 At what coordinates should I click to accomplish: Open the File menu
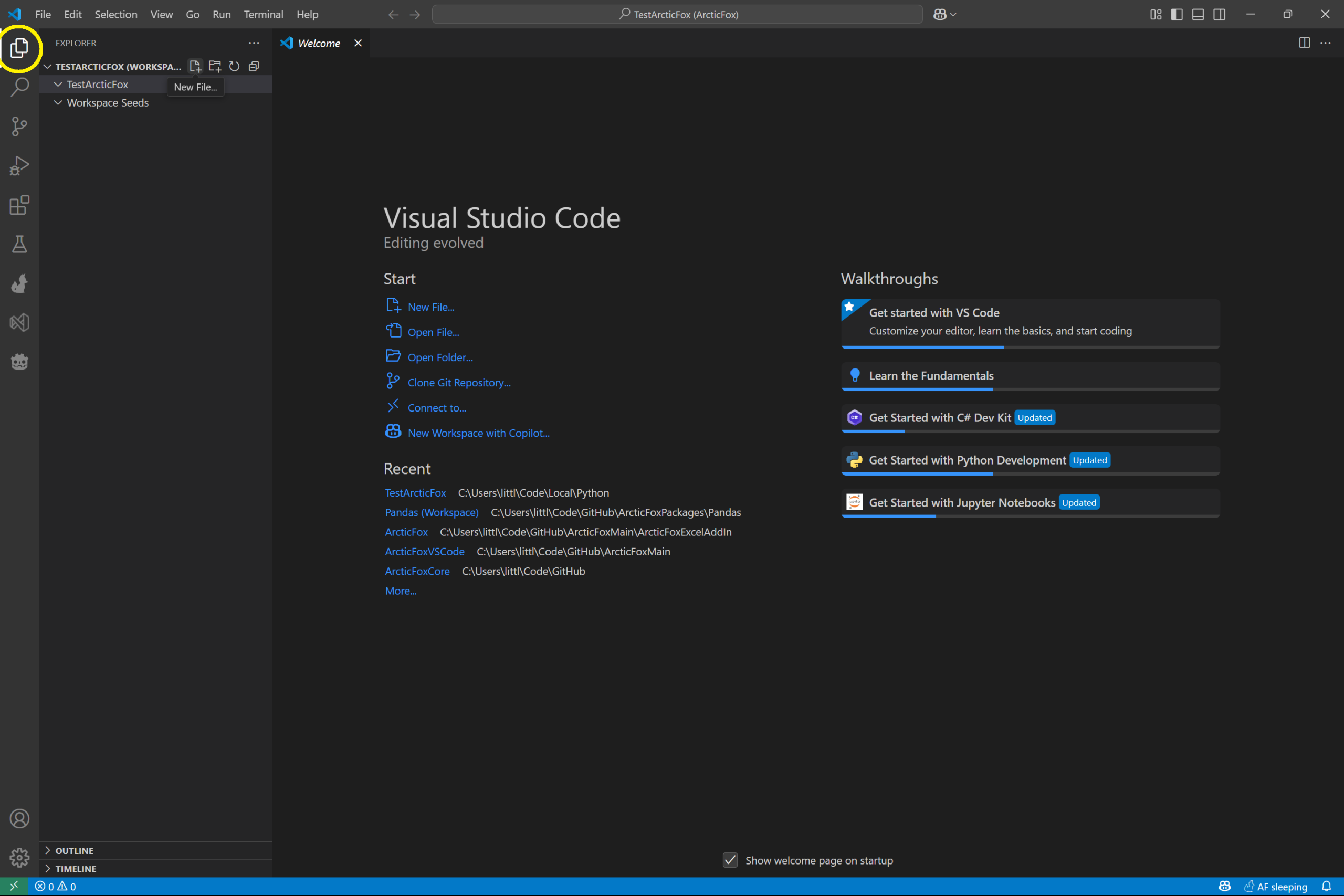pos(43,15)
